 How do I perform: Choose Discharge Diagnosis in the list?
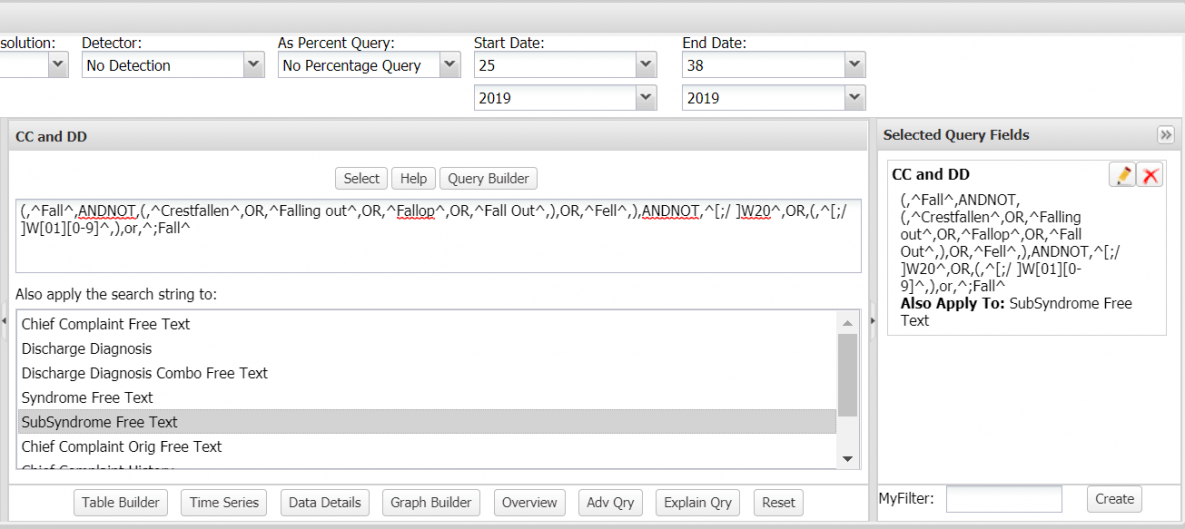tap(87, 349)
